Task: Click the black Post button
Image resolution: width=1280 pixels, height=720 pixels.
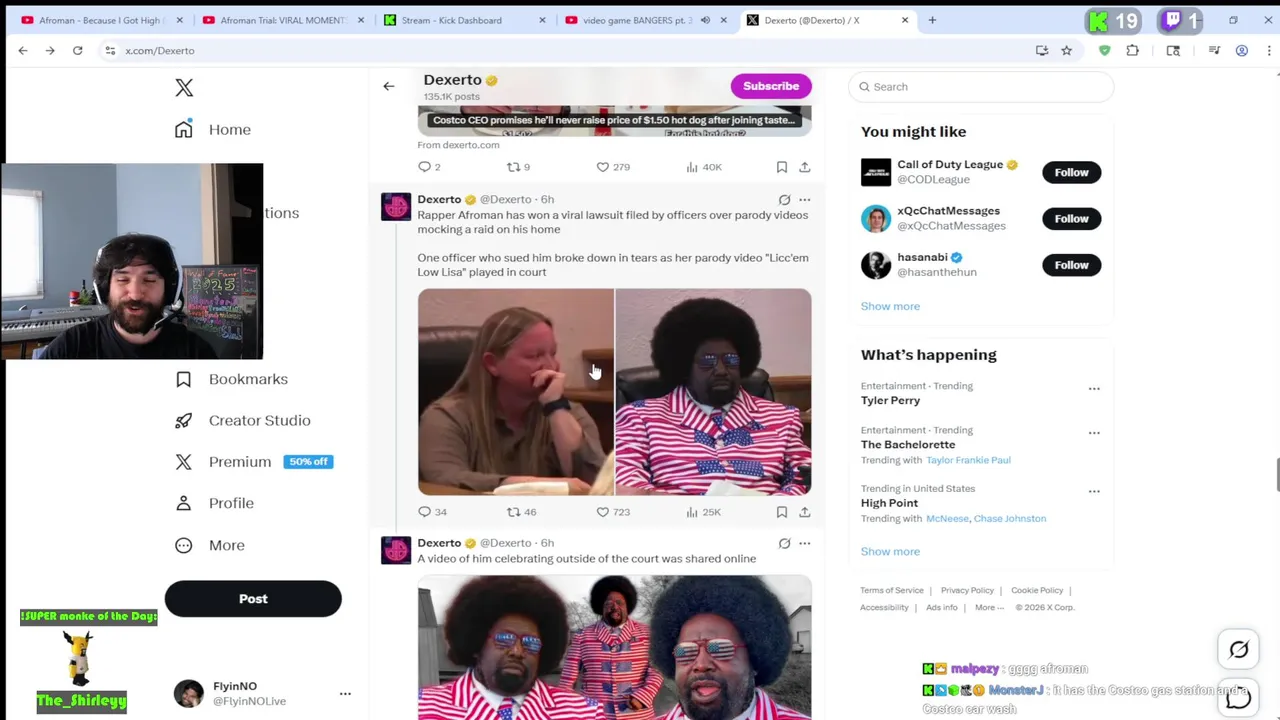Action: [253, 599]
